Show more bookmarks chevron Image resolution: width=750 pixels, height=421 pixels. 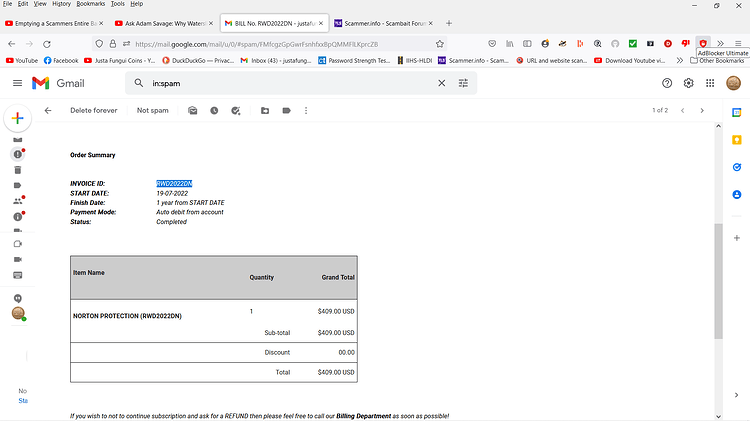click(680, 61)
